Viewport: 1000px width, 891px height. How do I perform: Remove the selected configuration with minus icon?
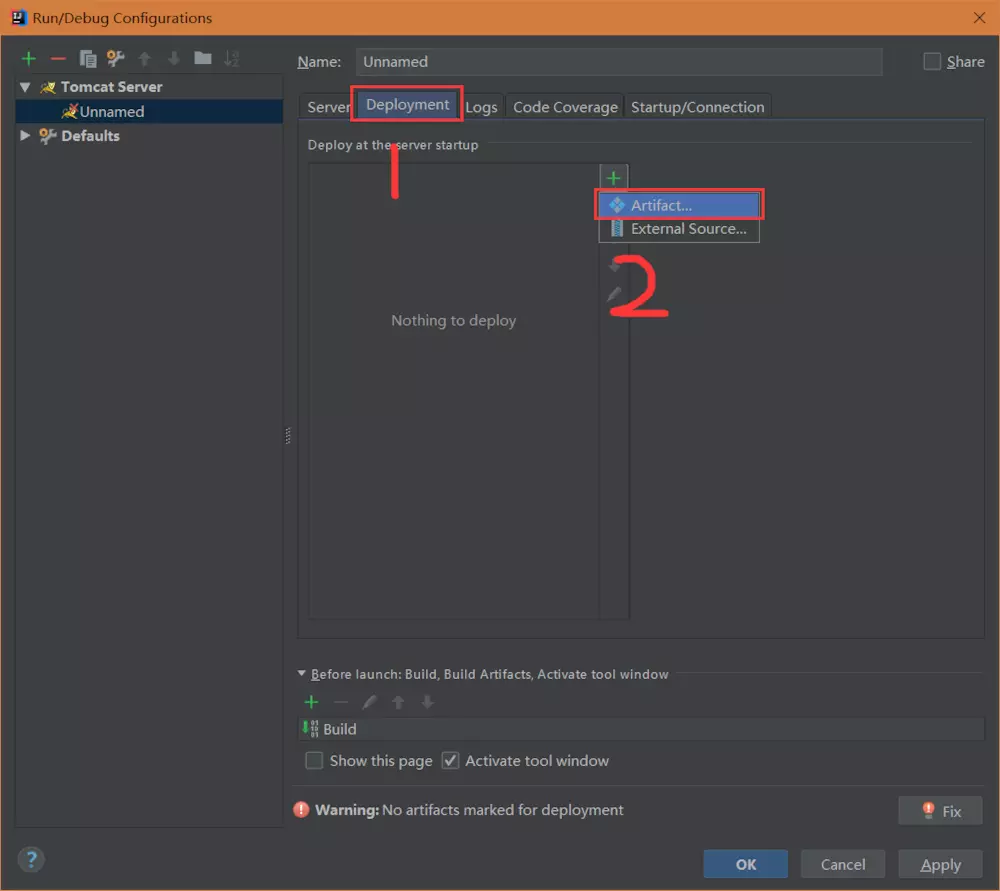(x=57, y=58)
